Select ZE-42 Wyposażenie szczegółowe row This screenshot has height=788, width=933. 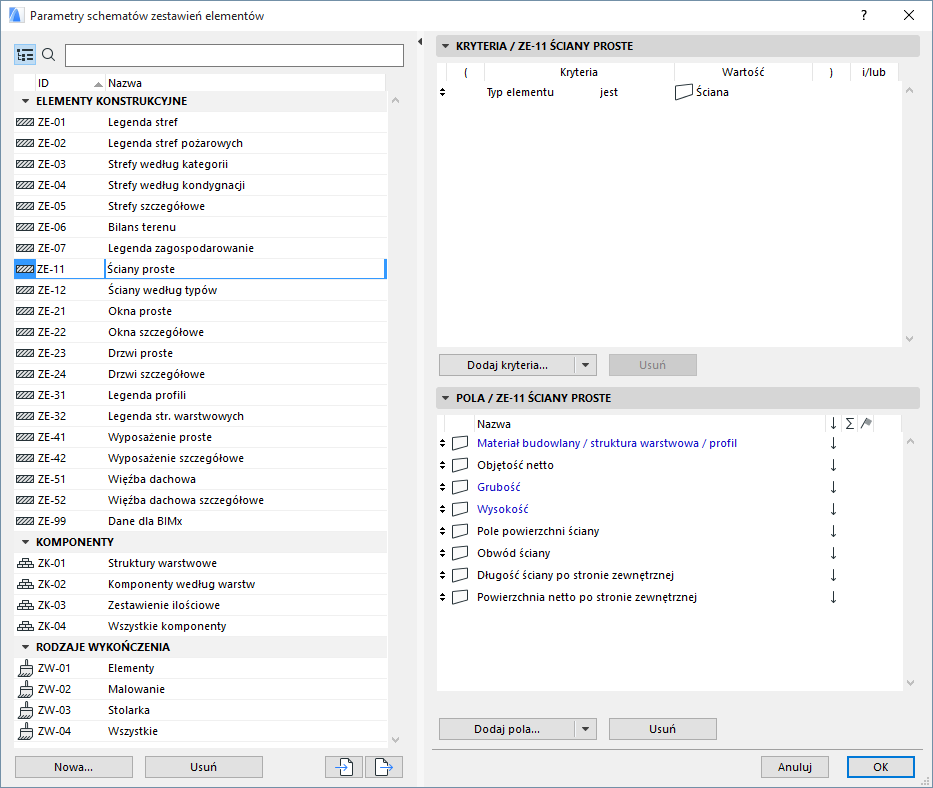201,458
